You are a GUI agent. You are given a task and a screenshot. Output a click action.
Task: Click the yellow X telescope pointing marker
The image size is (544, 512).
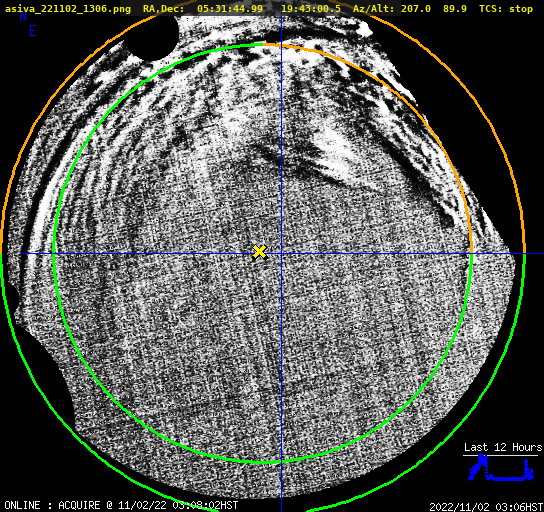click(x=259, y=252)
